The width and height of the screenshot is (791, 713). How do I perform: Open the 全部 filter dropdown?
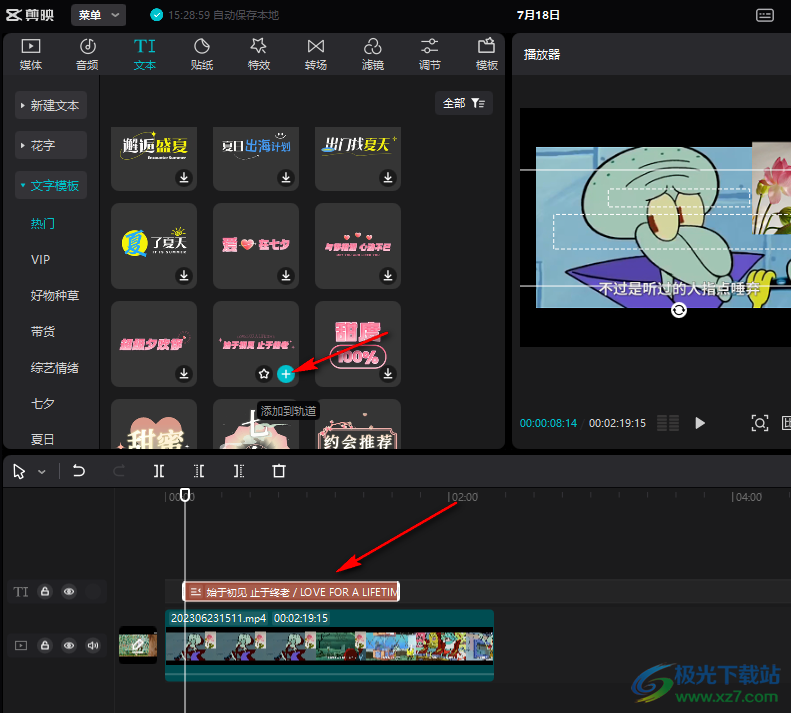(464, 103)
